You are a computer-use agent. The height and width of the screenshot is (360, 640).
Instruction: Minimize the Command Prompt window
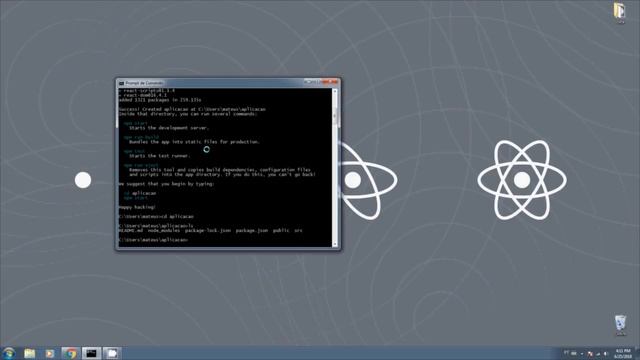(x=309, y=82)
